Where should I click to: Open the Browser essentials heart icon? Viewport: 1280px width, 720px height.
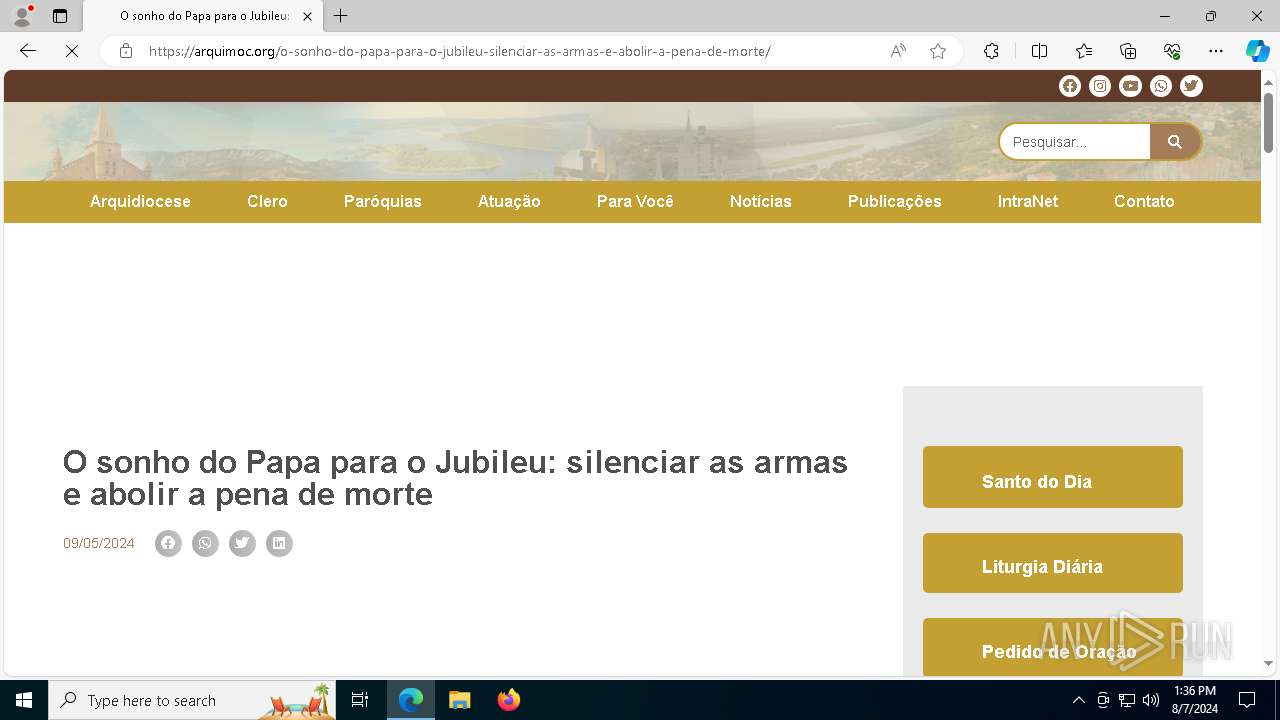1172,51
